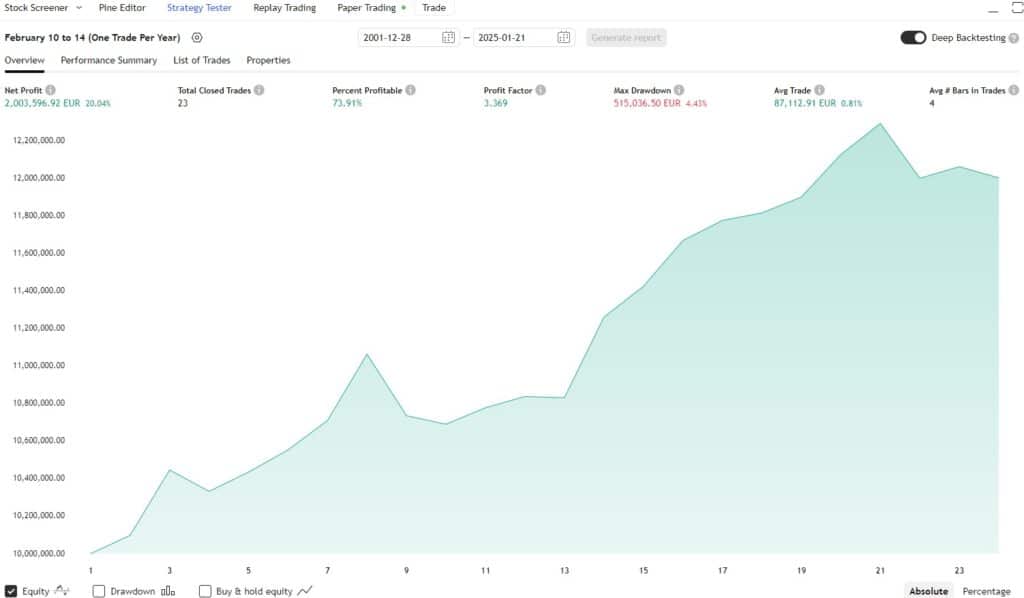Click the Generate report button

tap(626, 38)
